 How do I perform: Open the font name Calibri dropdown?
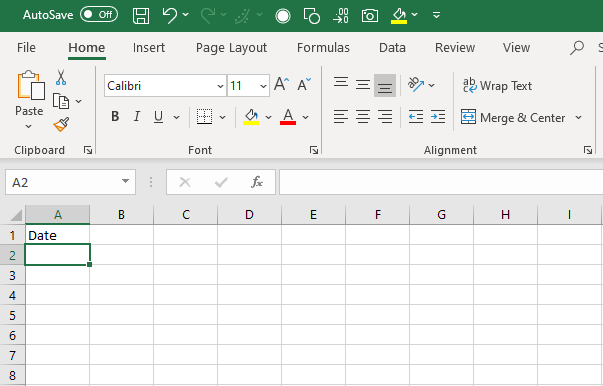220,86
